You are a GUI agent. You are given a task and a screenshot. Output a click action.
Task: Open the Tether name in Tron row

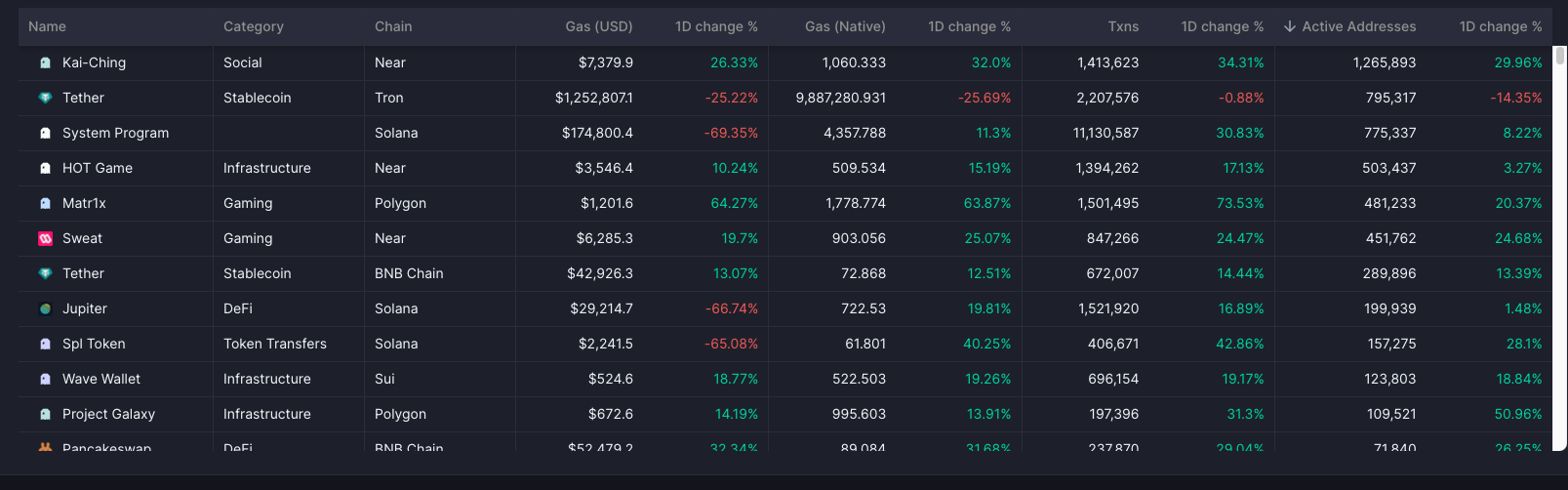[x=83, y=98]
